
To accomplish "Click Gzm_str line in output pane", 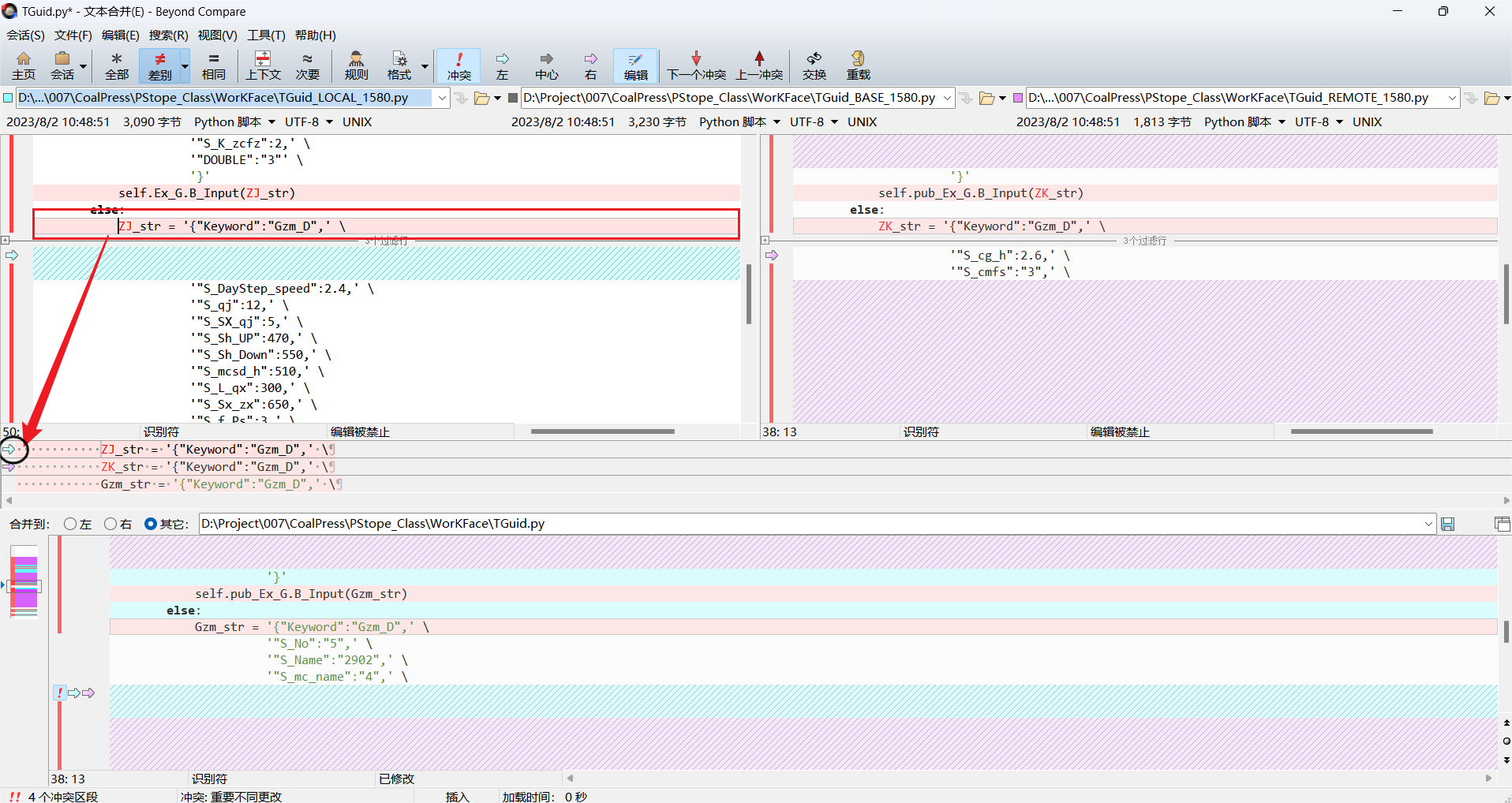I will pyautogui.click(x=803, y=627).
